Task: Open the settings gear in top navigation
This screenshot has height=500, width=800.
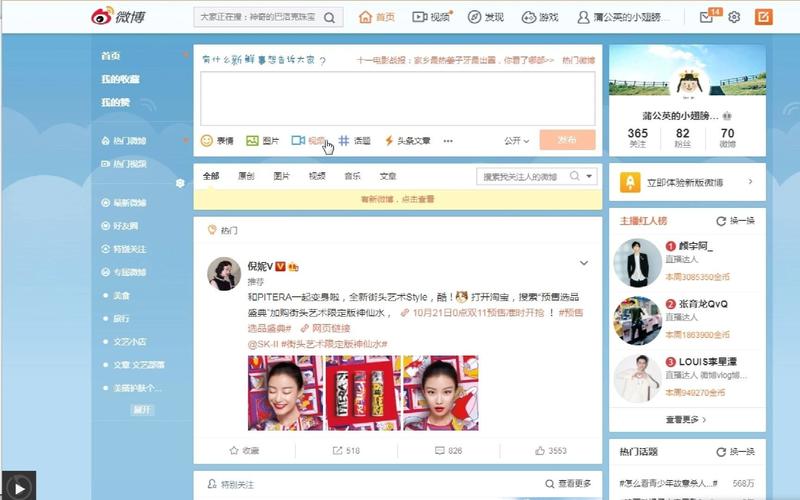Action: (x=734, y=17)
